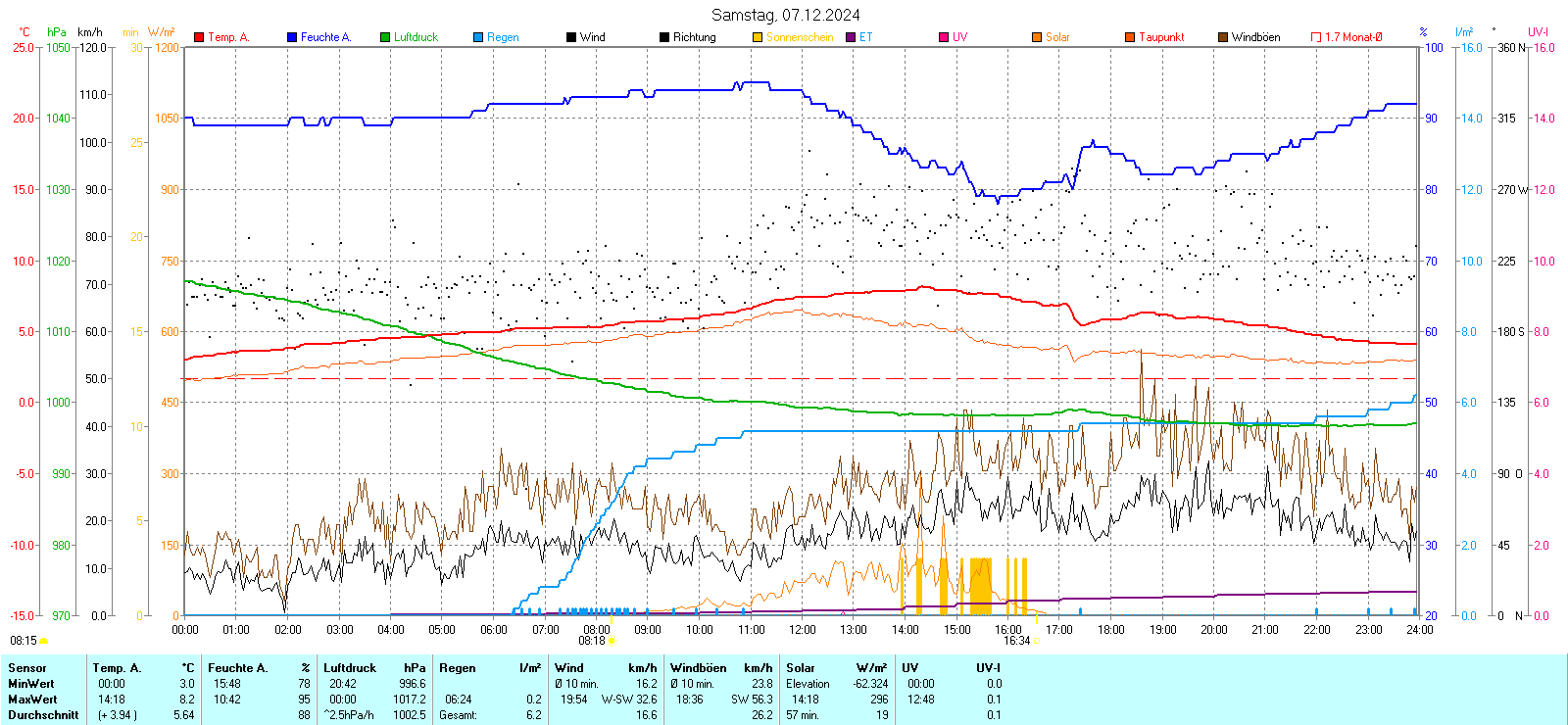This screenshot has height=725, width=1568.
Task: Click the brown Windböen legend square
Action: tap(1223, 37)
